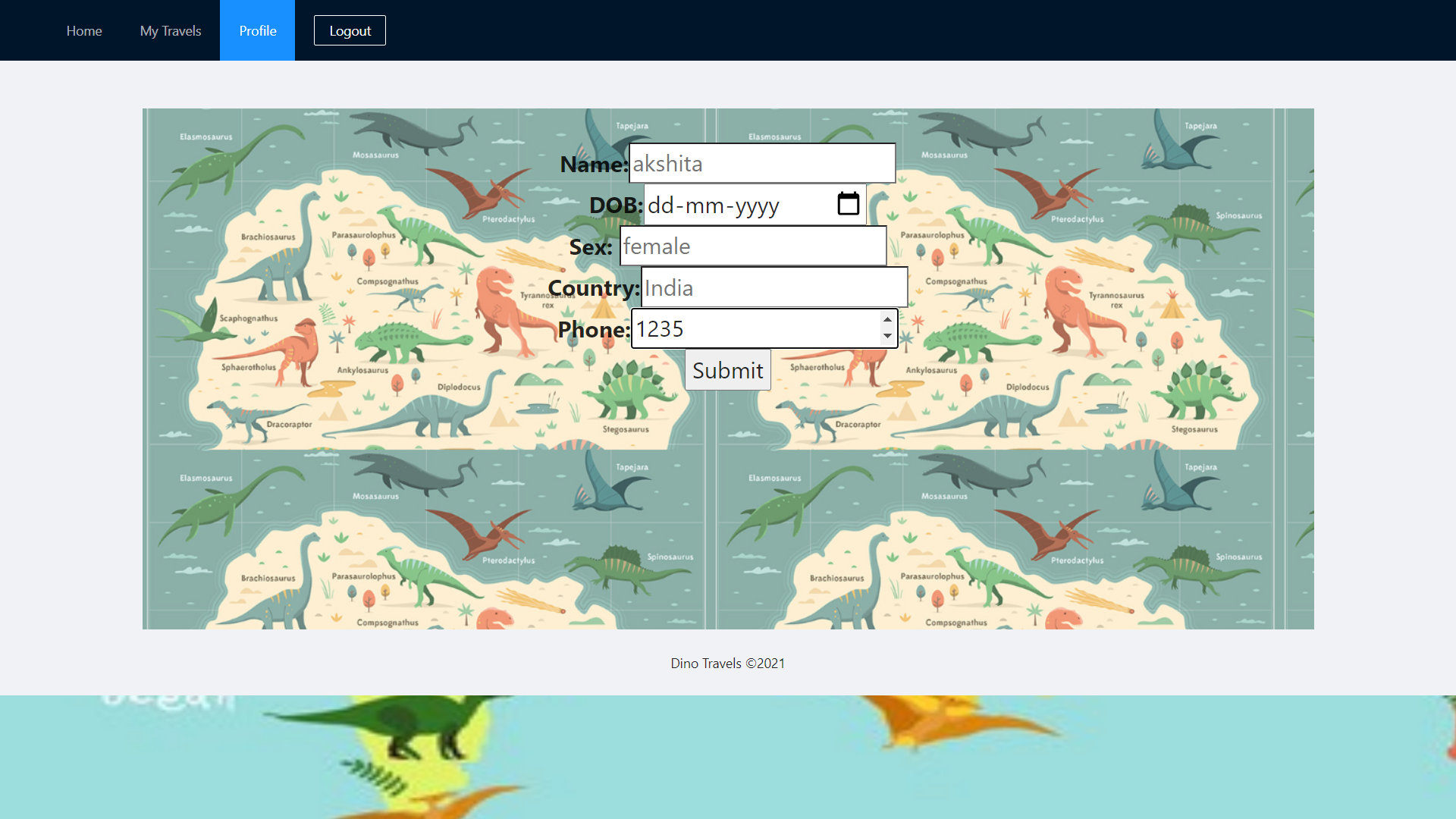Submit the profile form
The width and height of the screenshot is (1456, 819).
(727, 370)
